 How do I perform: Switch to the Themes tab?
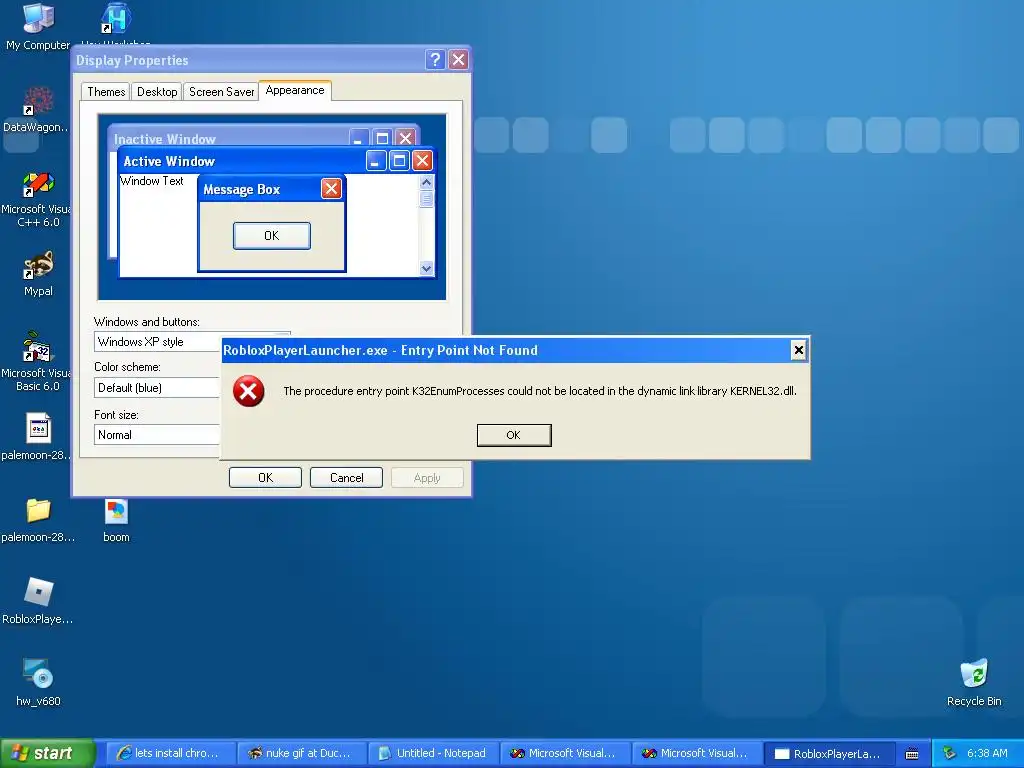pos(106,91)
